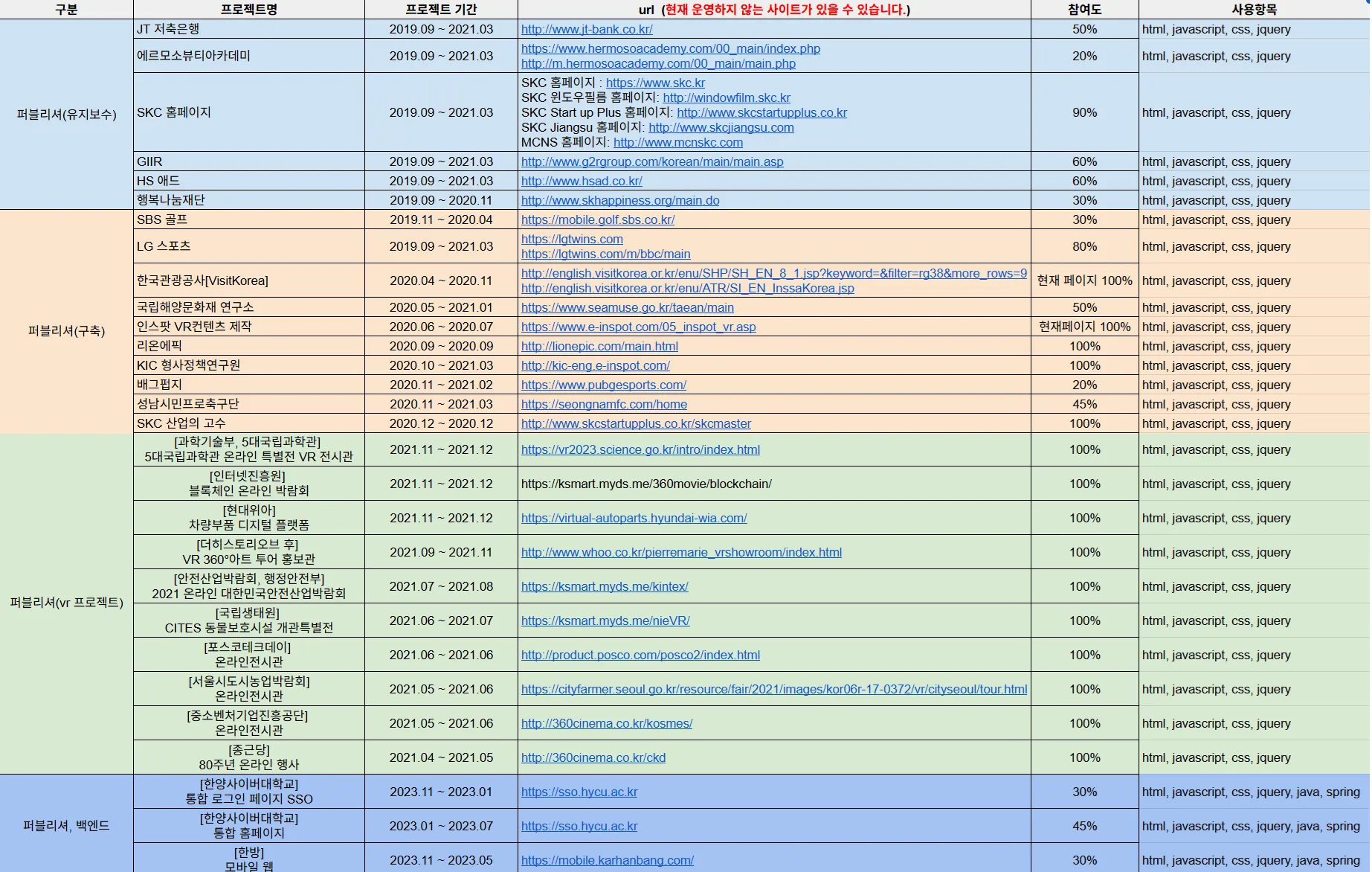Image resolution: width=1372 pixels, height=872 pixels.
Task: Follow the seongnamfc.com/home link
Action: 604,405
